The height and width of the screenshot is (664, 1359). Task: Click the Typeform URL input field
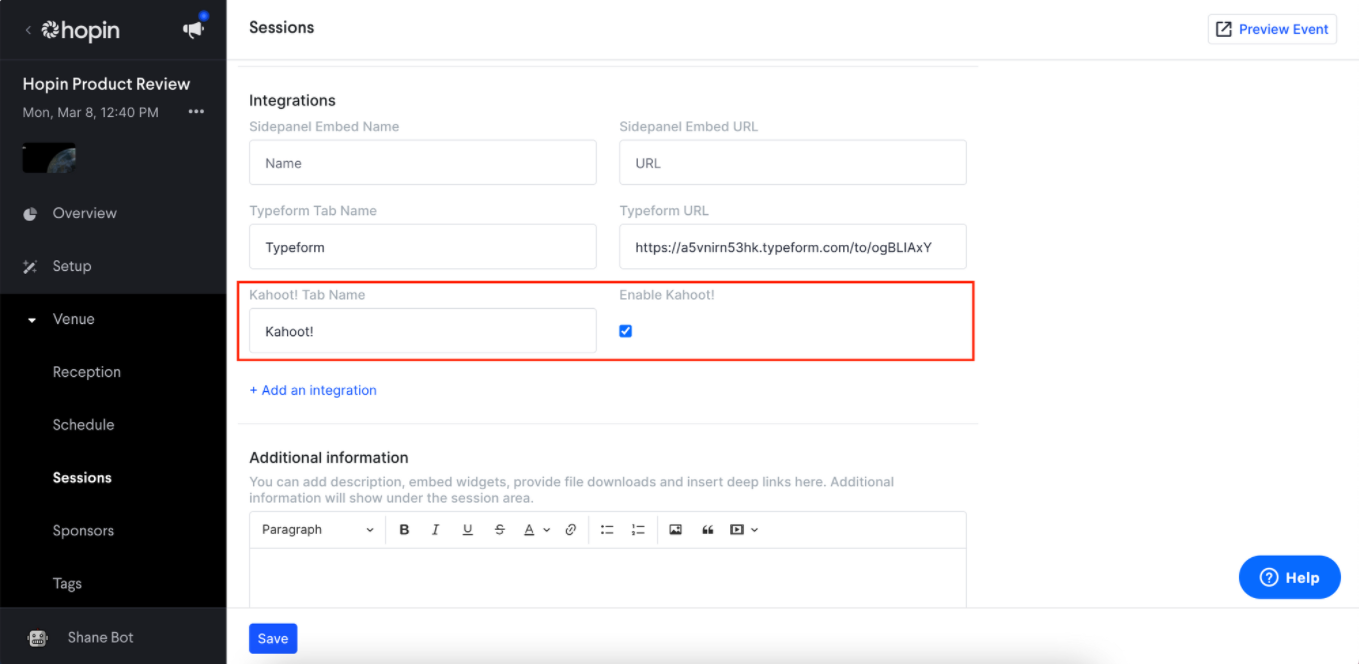[x=792, y=247]
